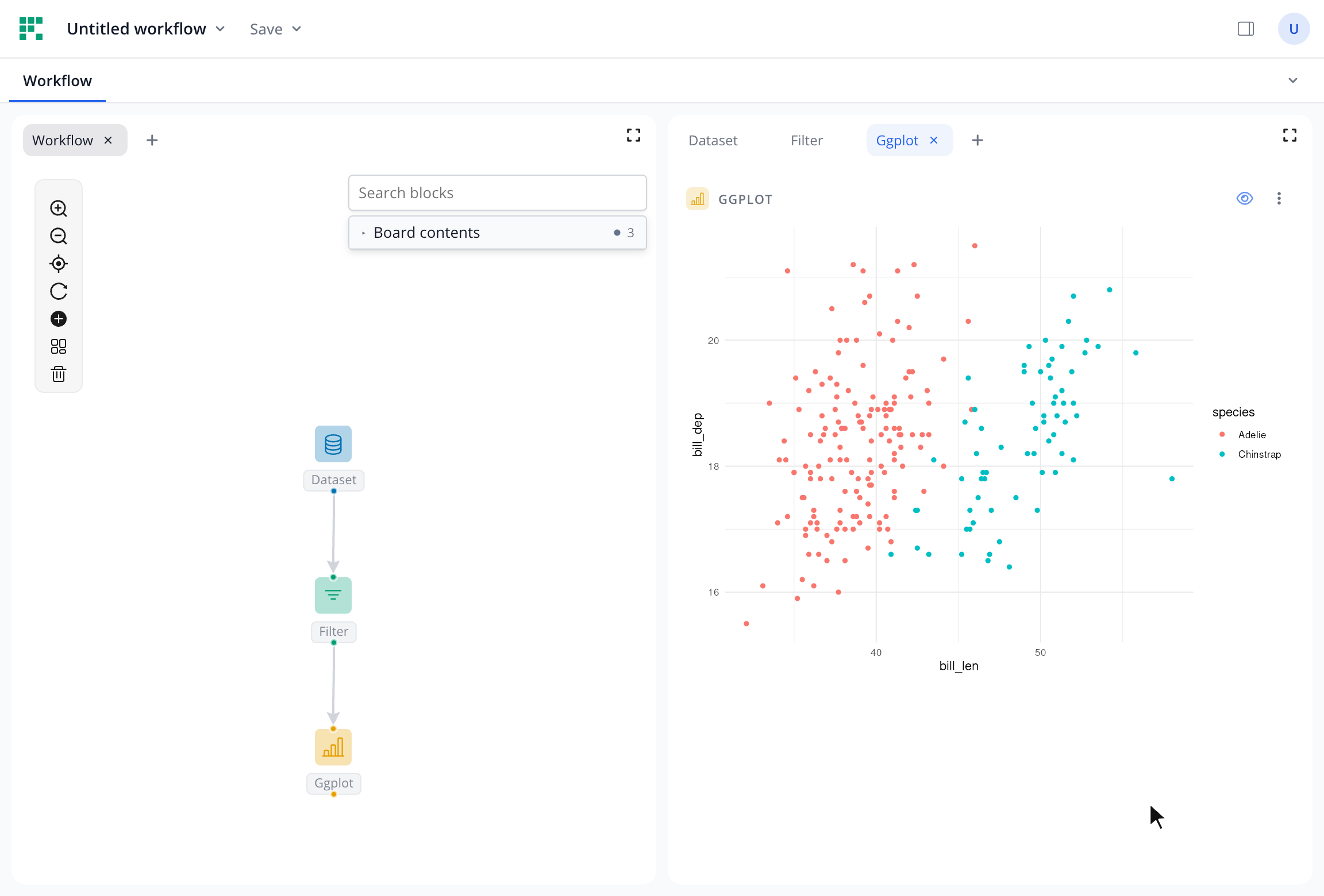Toggle Ggplot block visibility eye icon

tap(1245, 199)
